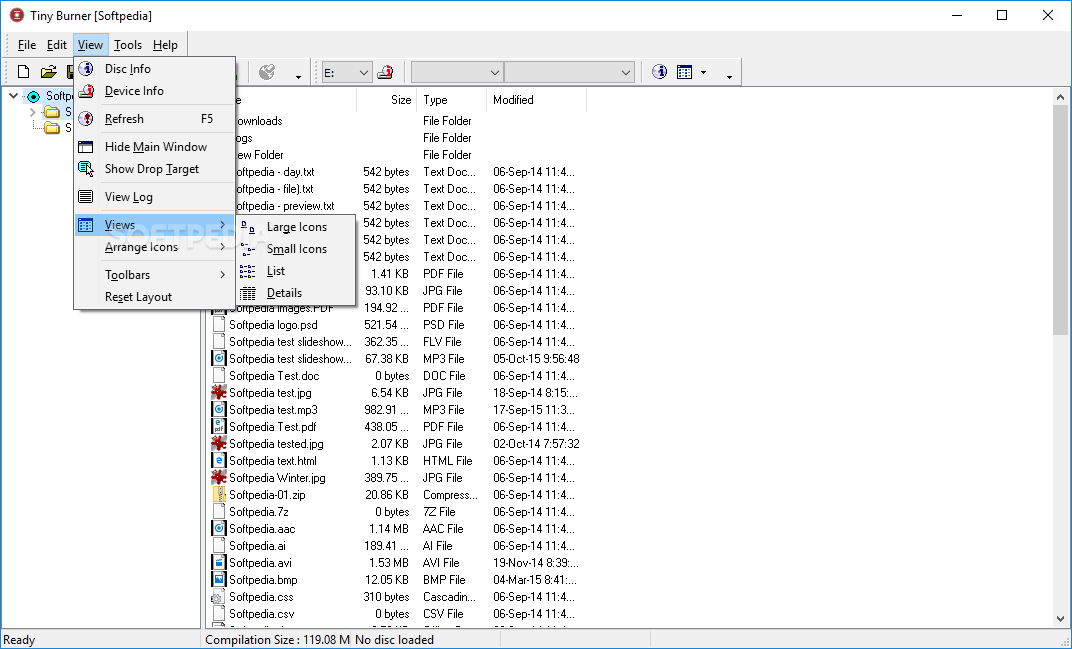The width and height of the screenshot is (1072, 649).
Task: Click the image icon of Softpedia tested.jpg
Action: coord(219,444)
